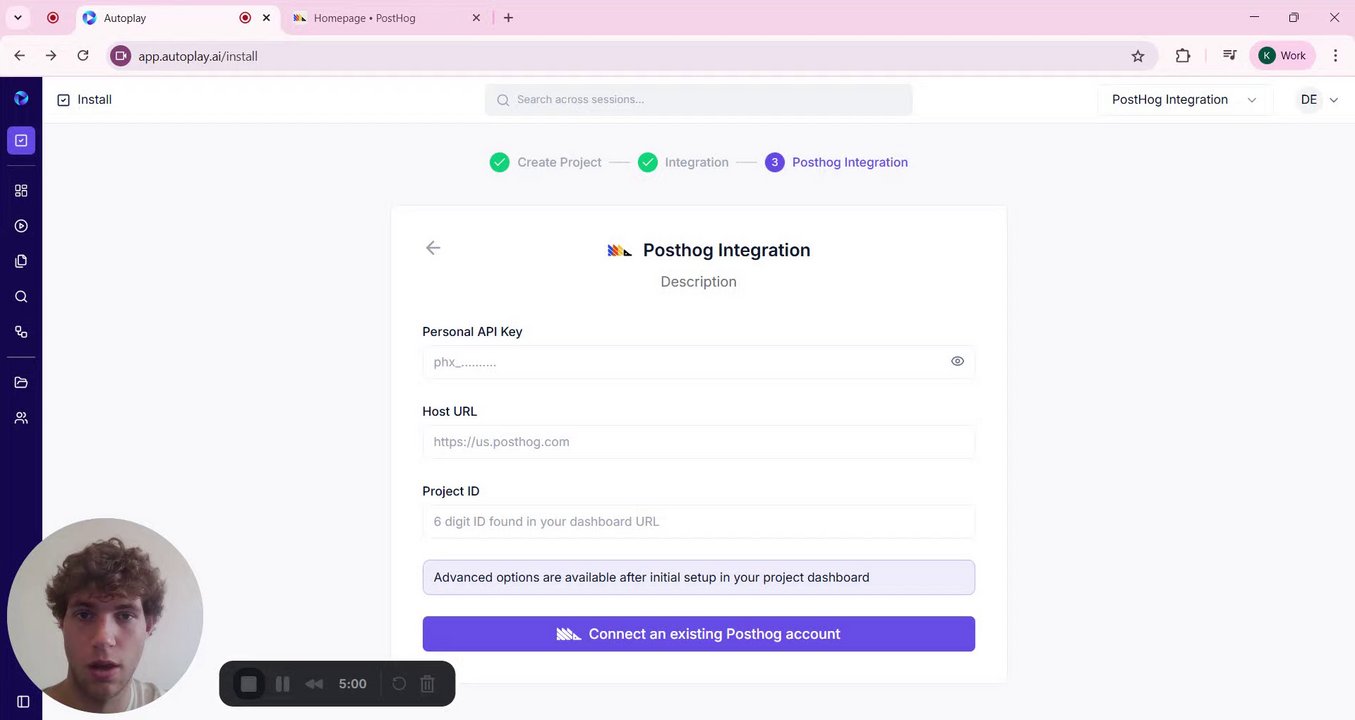Open the search magnifier sidebar icon
The width and height of the screenshot is (1355, 720).
(x=21, y=297)
